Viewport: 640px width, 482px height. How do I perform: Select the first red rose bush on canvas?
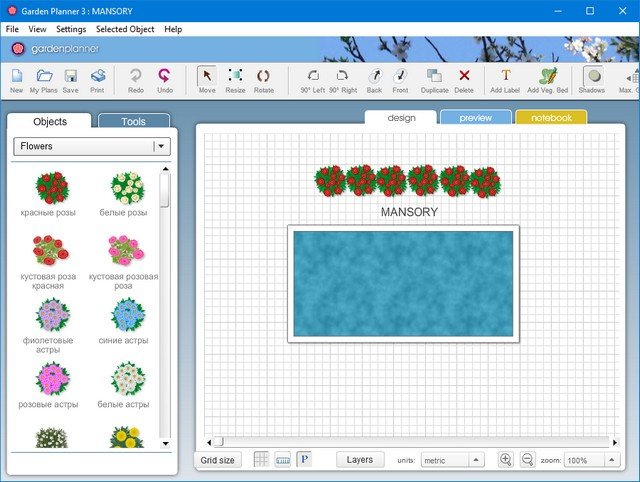tap(330, 181)
